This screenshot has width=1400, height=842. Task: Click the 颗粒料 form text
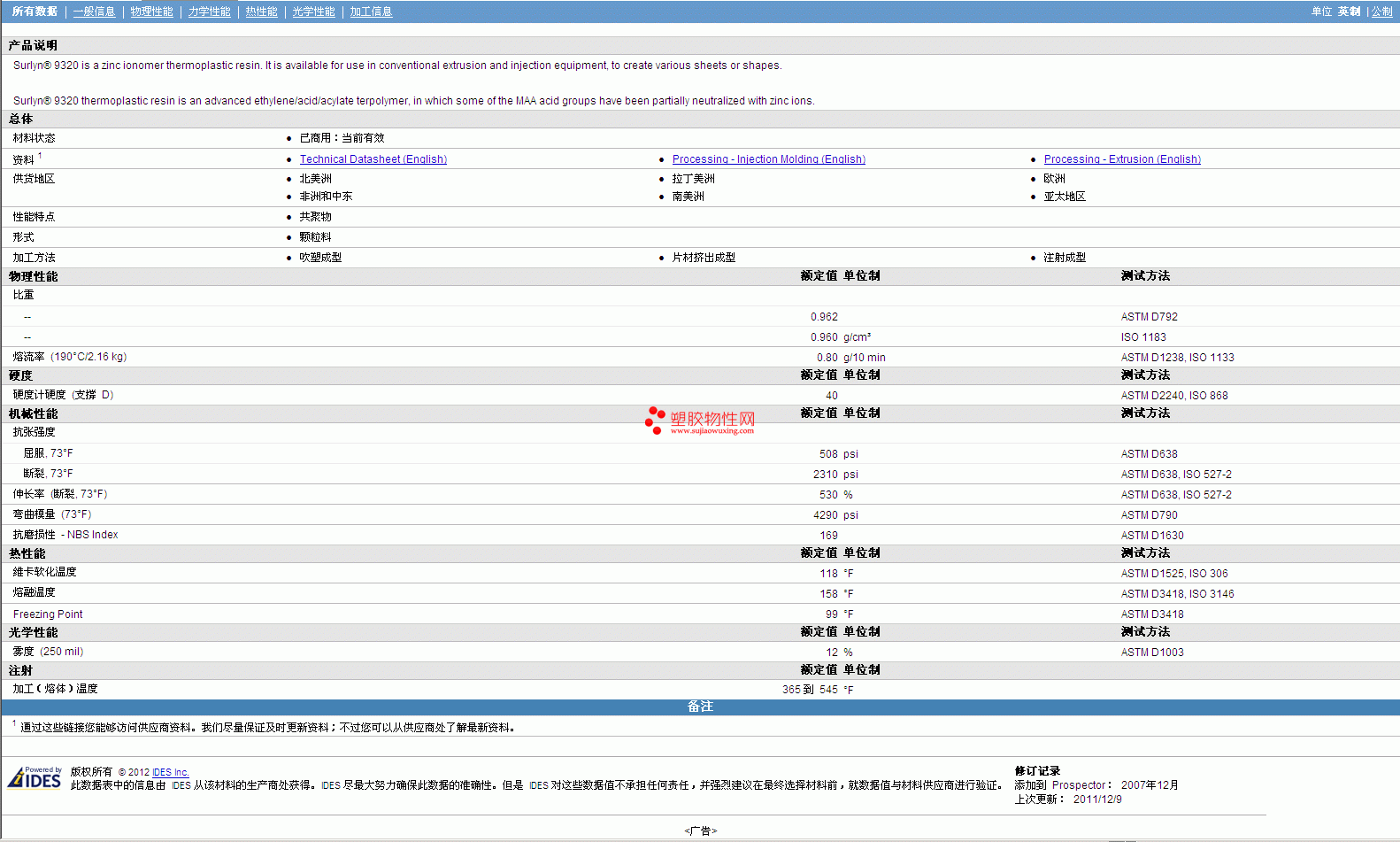315,237
